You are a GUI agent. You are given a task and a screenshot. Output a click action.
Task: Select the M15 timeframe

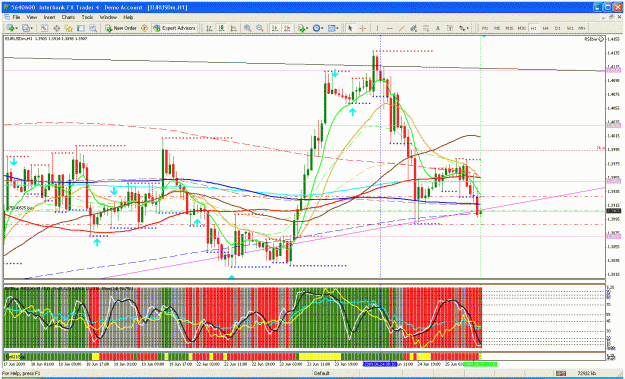click(x=509, y=28)
